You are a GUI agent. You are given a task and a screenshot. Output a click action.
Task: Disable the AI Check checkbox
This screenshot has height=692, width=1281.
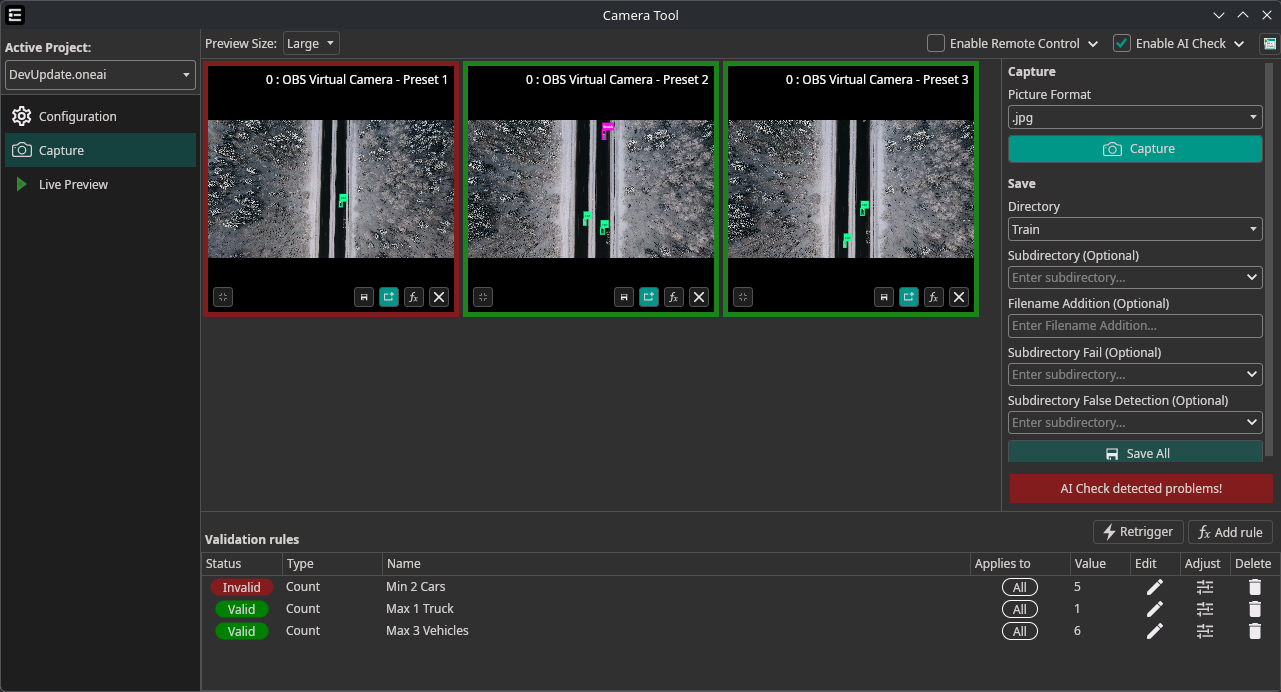1122,43
